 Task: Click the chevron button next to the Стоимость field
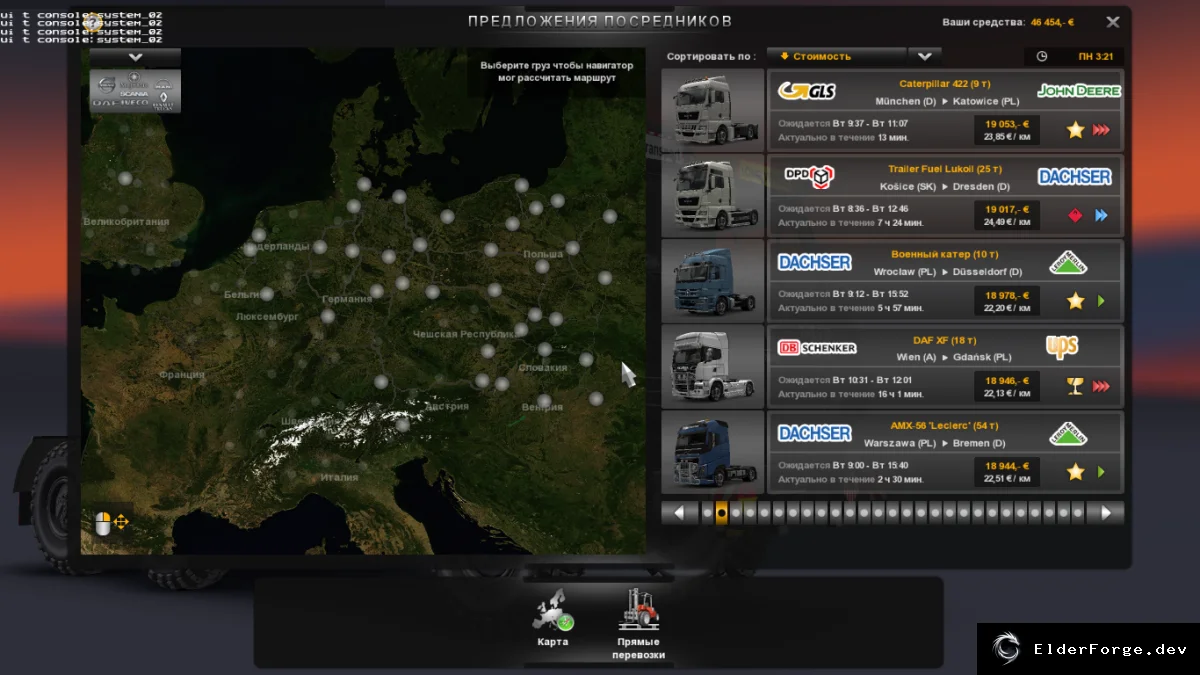pyautogui.click(x=924, y=57)
